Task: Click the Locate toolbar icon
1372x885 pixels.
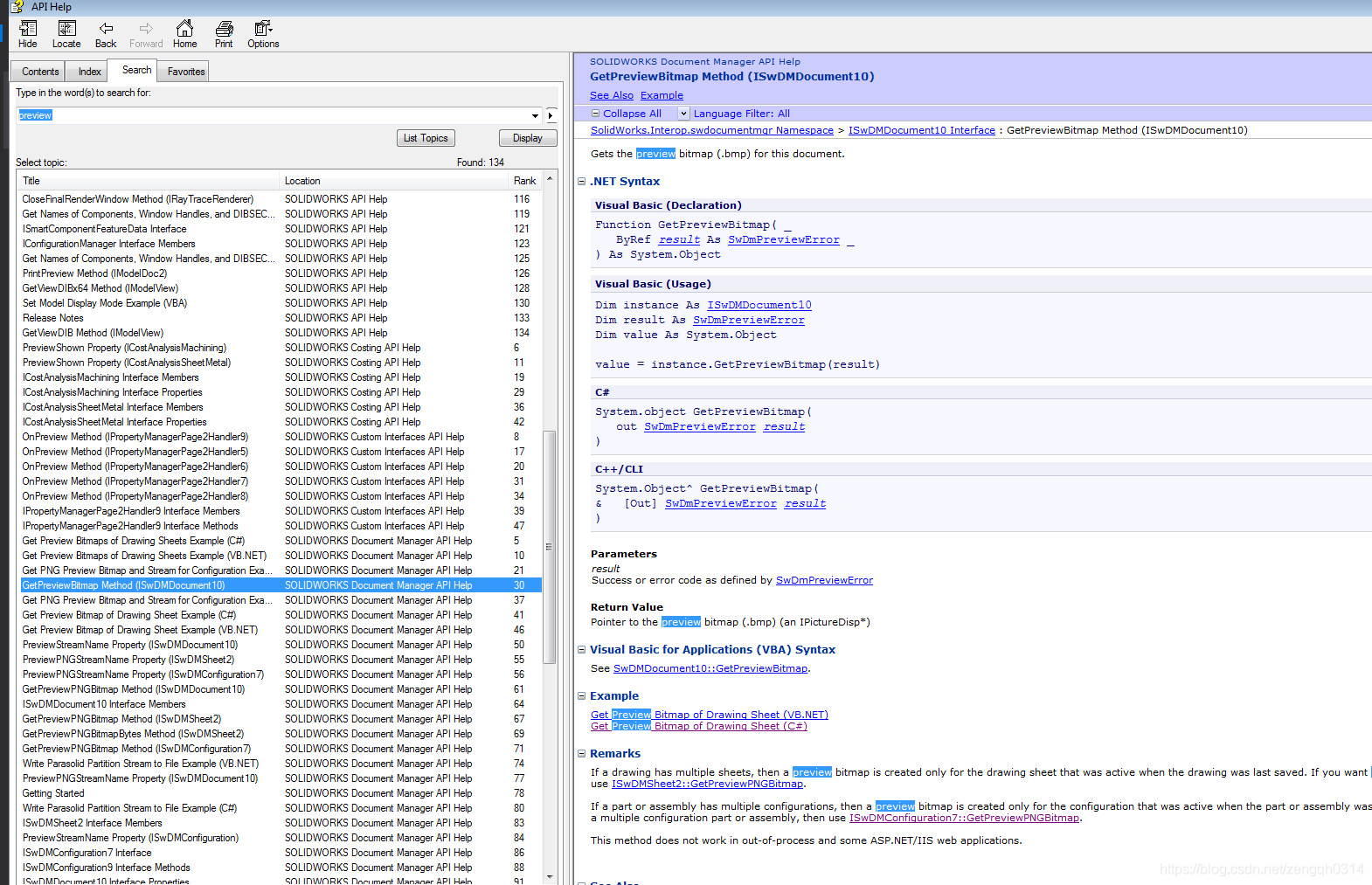Action: point(66,34)
